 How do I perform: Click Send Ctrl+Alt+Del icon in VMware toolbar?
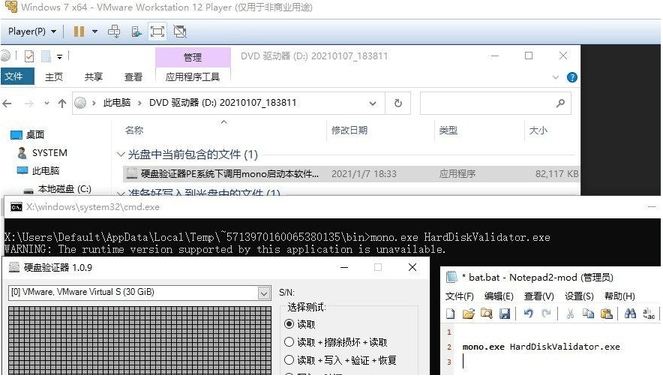[114, 32]
